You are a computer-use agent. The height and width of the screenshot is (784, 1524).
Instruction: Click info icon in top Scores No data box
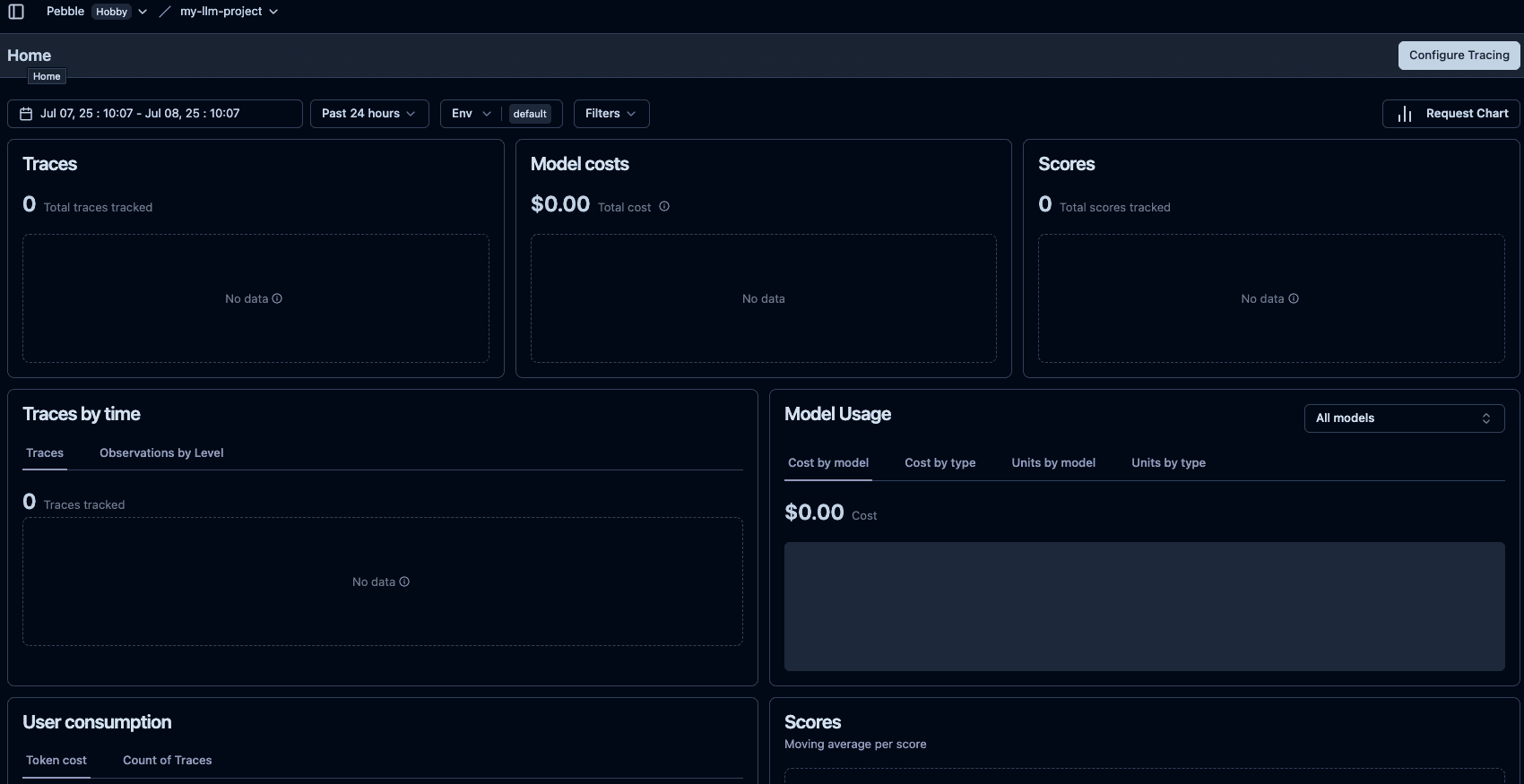[x=1294, y=298]
